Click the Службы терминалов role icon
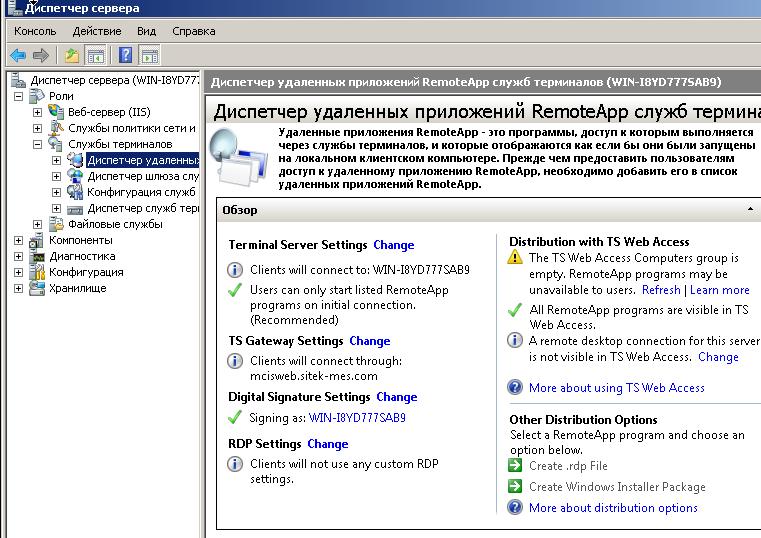 (55, 144)
